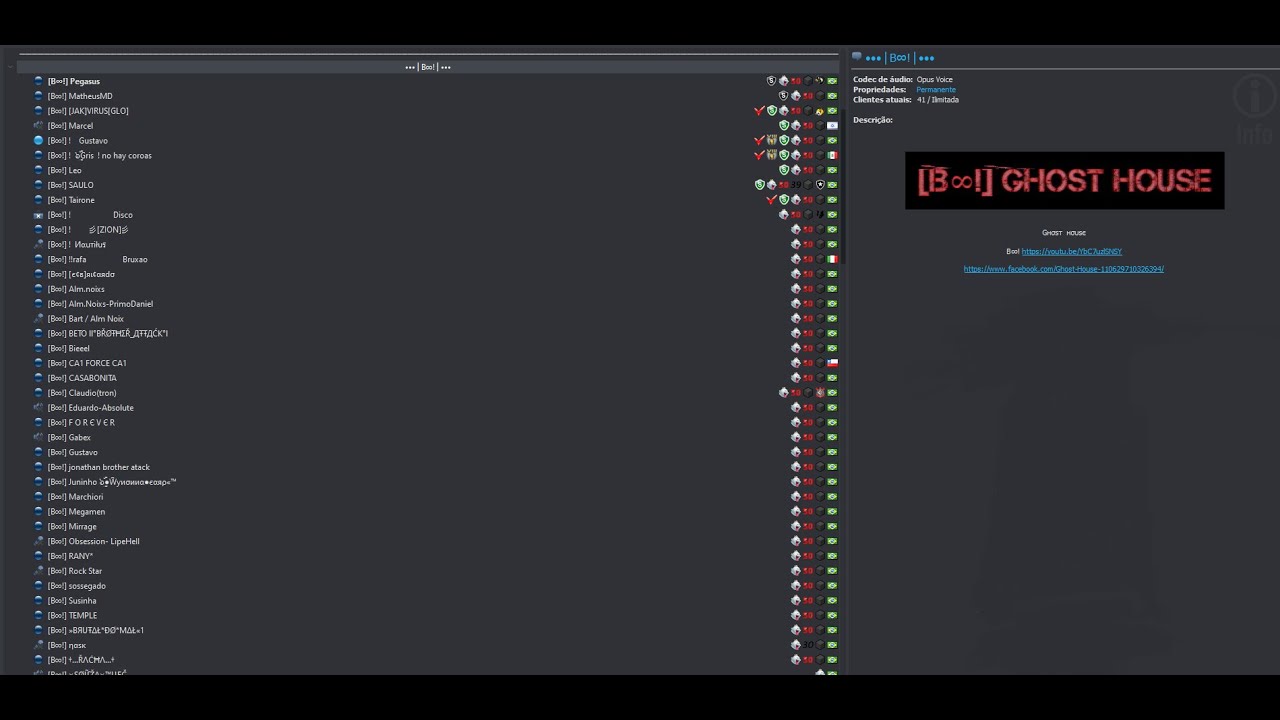Click the red 50 badge on Leo row
1280x720 pixels.
[808, 170]
